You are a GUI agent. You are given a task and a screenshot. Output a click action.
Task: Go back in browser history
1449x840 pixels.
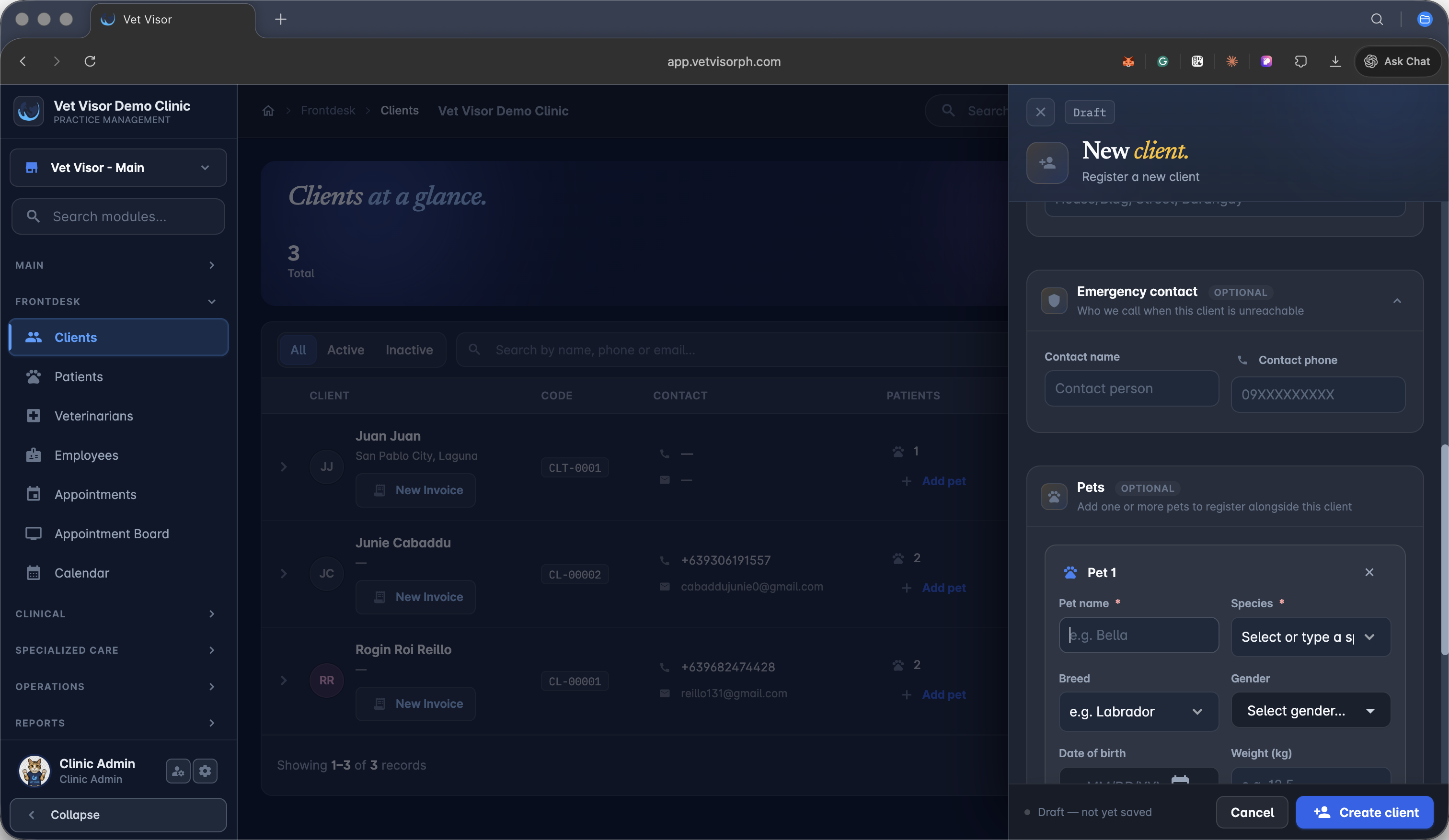coord(23,61)
